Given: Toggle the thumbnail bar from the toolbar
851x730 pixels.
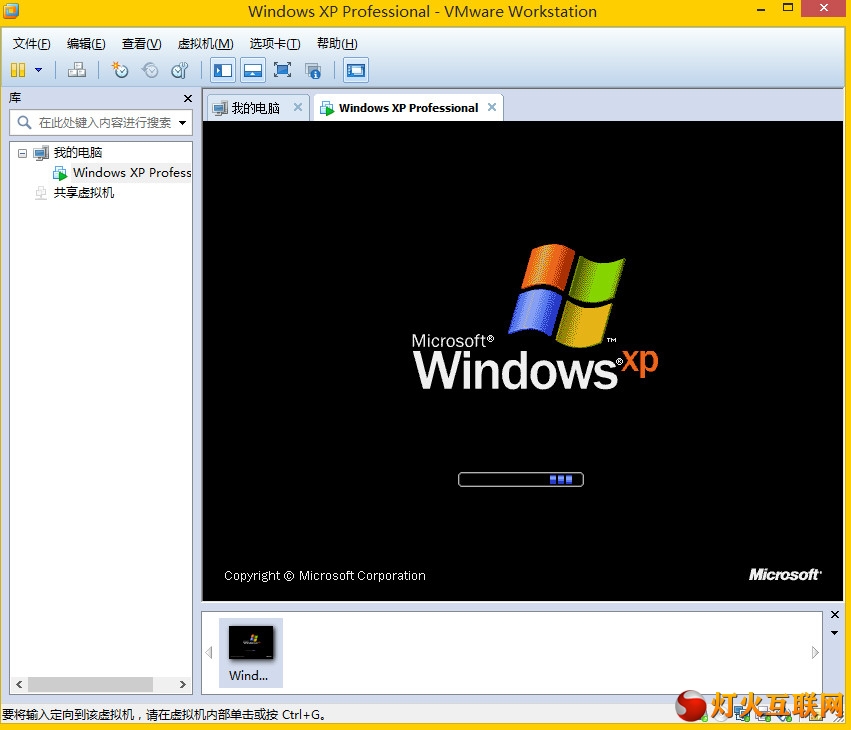Looking at the screenshot, I should [x=253, y=70].
